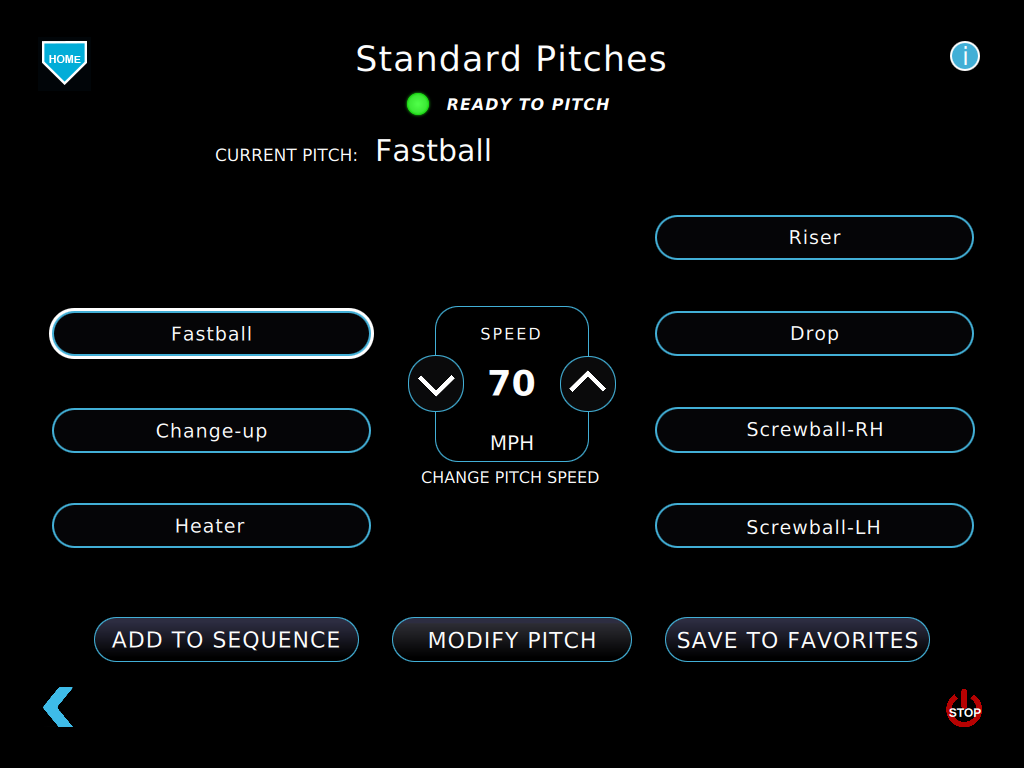Select the Change-up pitch
Screen dimensions: 1024x768
[211, 431]
